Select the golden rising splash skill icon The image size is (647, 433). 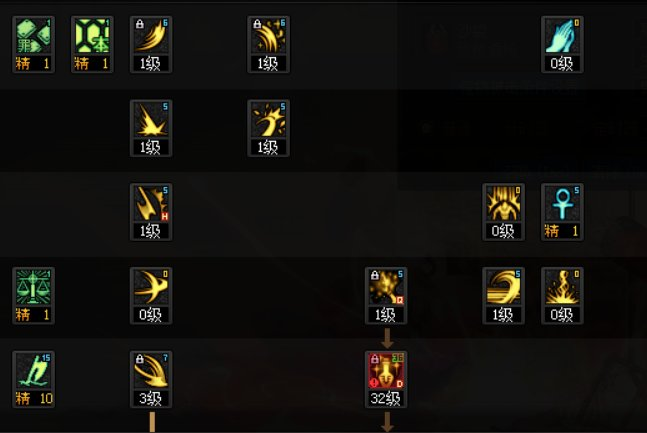pyautogui.click(x=268, y=128)
